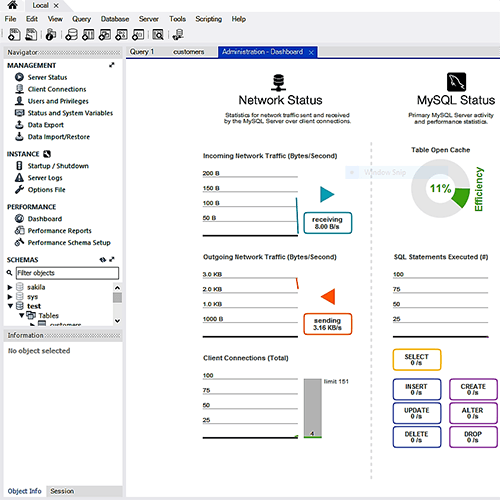The width and height of the screenshot is (500, 500).
Task: Open the Query menu
Action: tap(81, 19)
